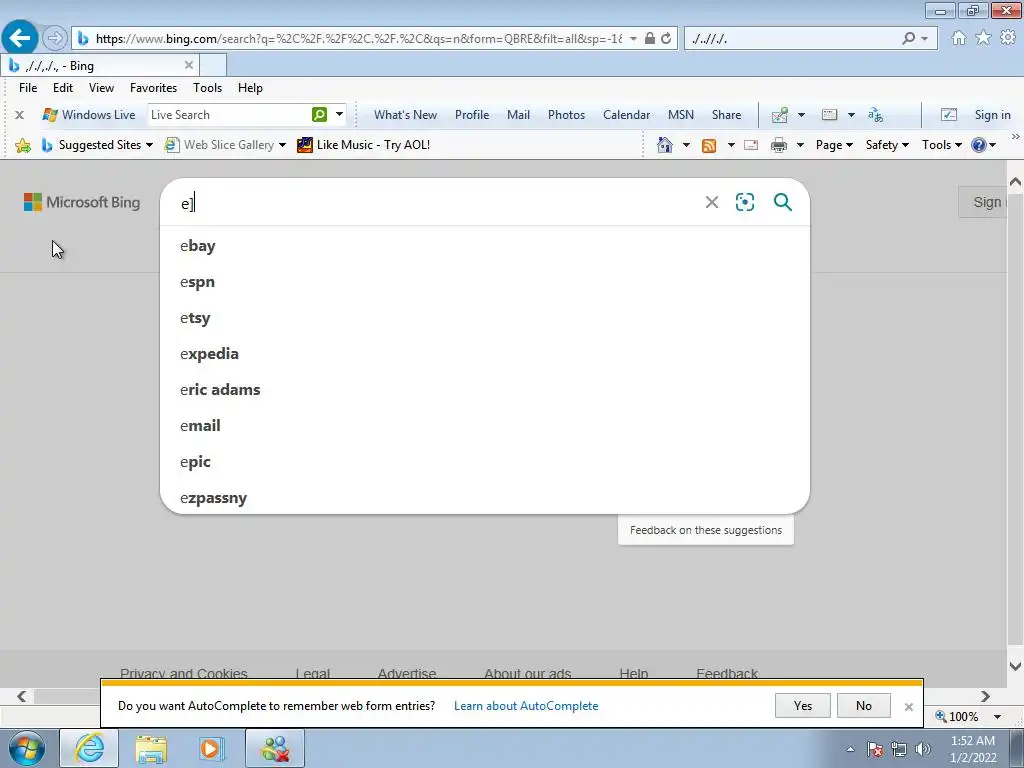Open the File menu

pos(28,88)
